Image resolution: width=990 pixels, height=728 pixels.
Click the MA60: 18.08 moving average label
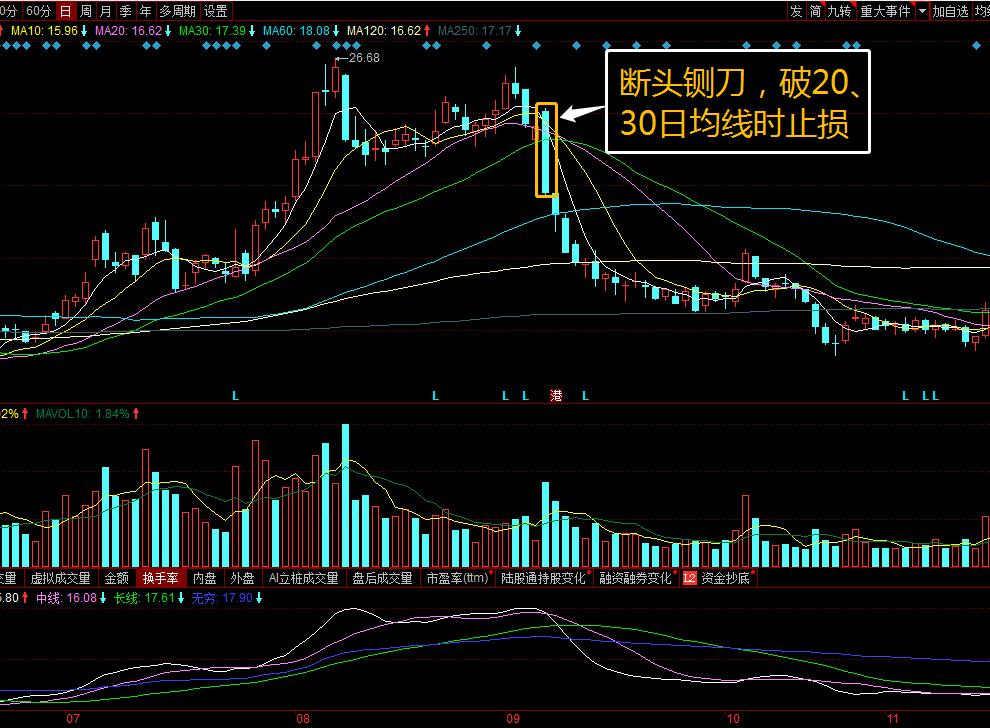click(296, 30)
